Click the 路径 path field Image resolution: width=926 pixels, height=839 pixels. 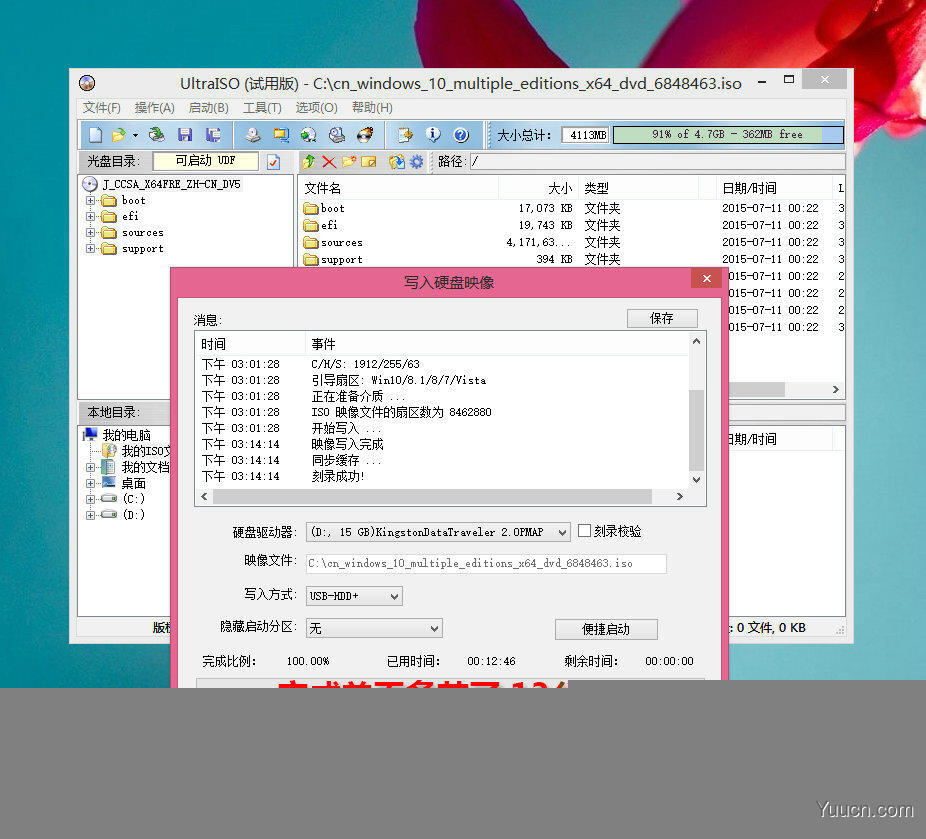point(657,161)
